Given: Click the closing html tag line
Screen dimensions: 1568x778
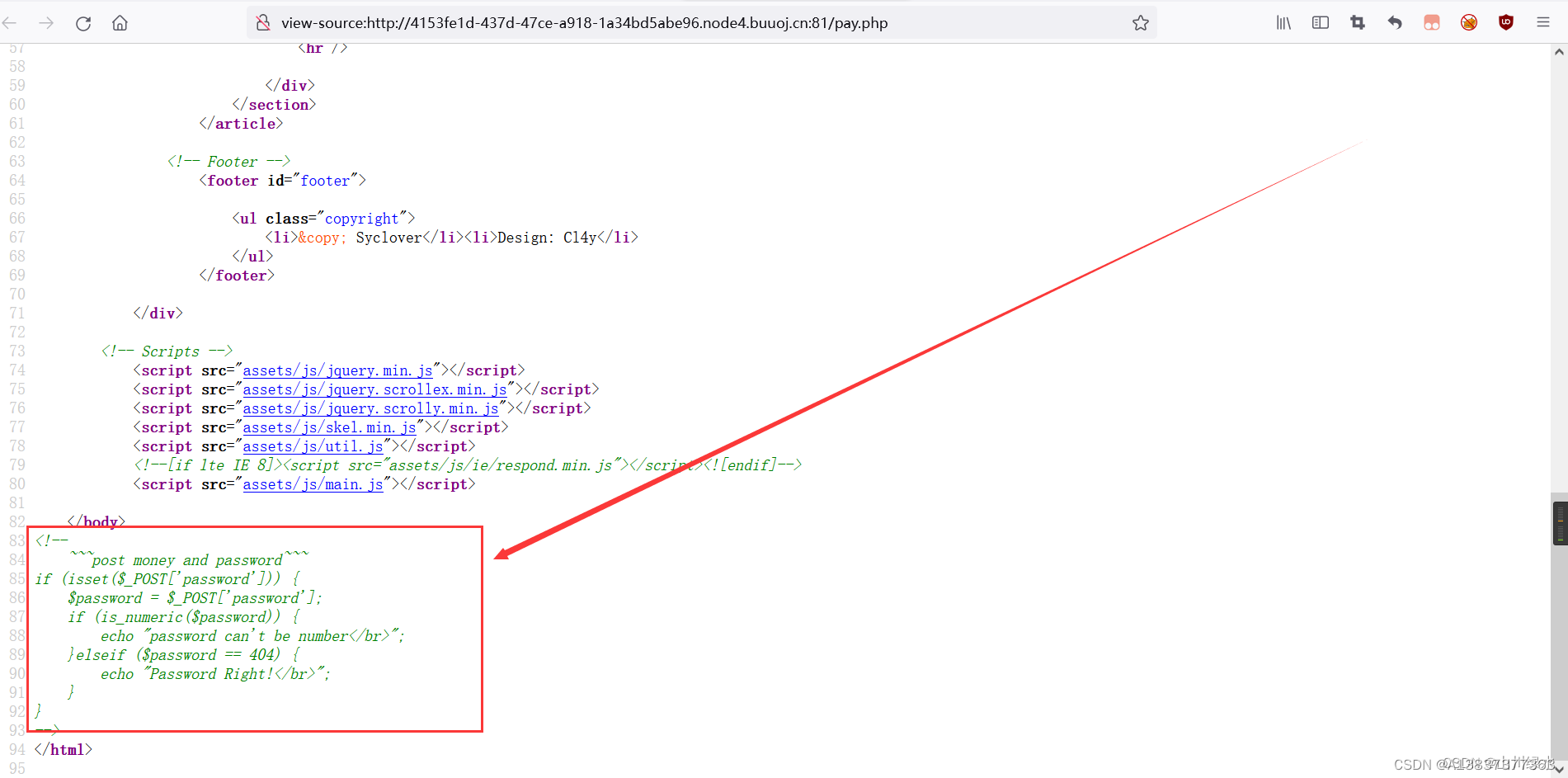Looking at the screenshot, I should point(64,750).
